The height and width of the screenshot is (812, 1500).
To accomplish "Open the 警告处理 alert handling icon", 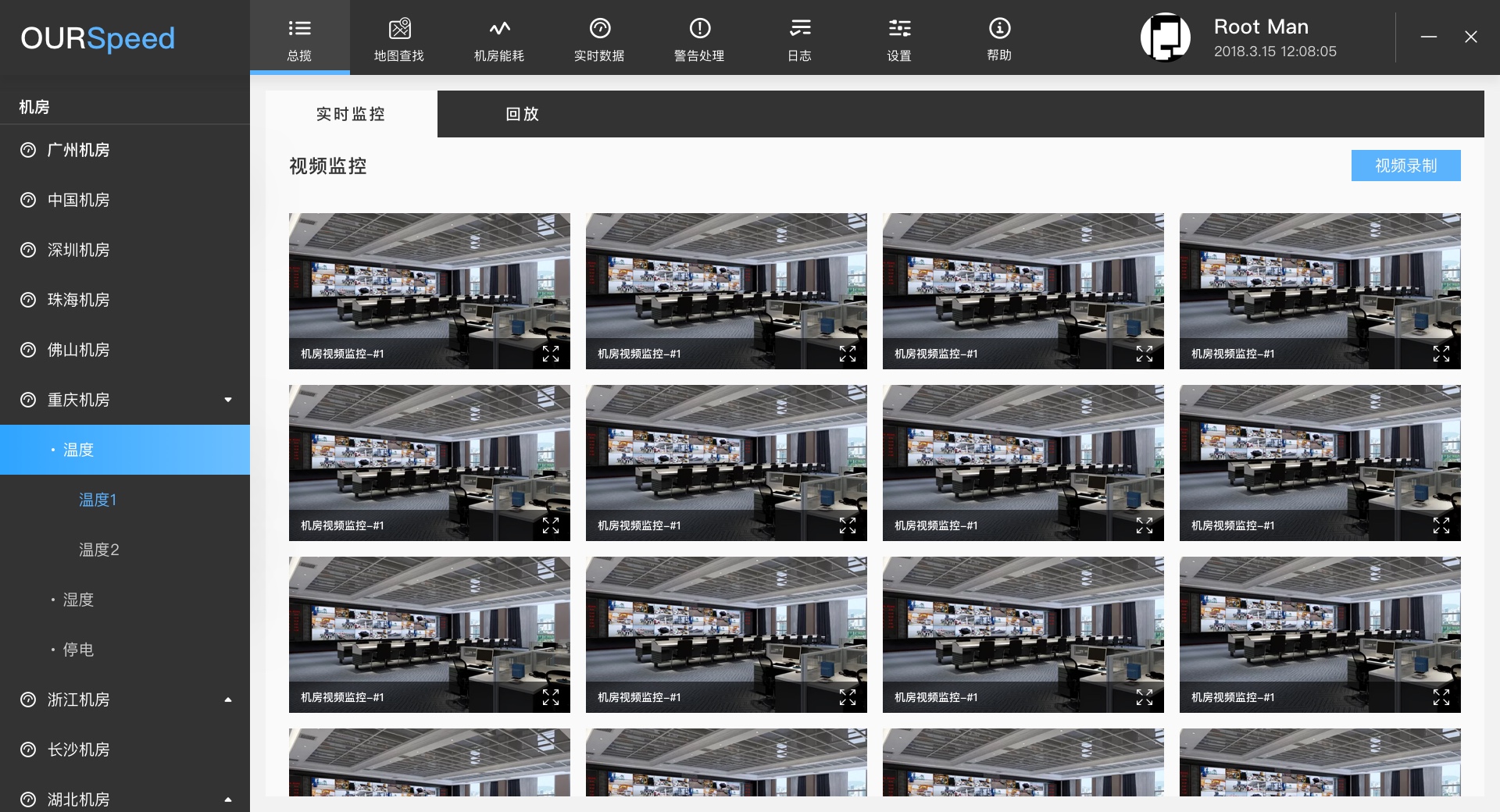I will tap(699, 30).
